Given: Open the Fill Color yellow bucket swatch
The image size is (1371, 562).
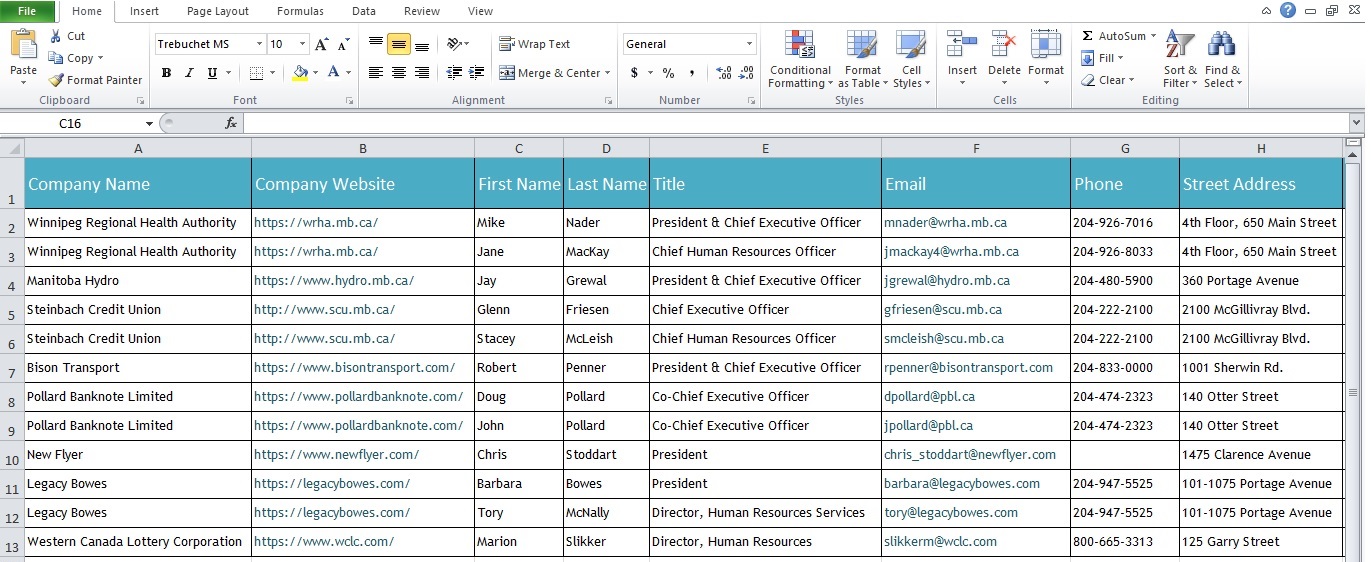Looking at the screenshot, I should click(300, 73).
